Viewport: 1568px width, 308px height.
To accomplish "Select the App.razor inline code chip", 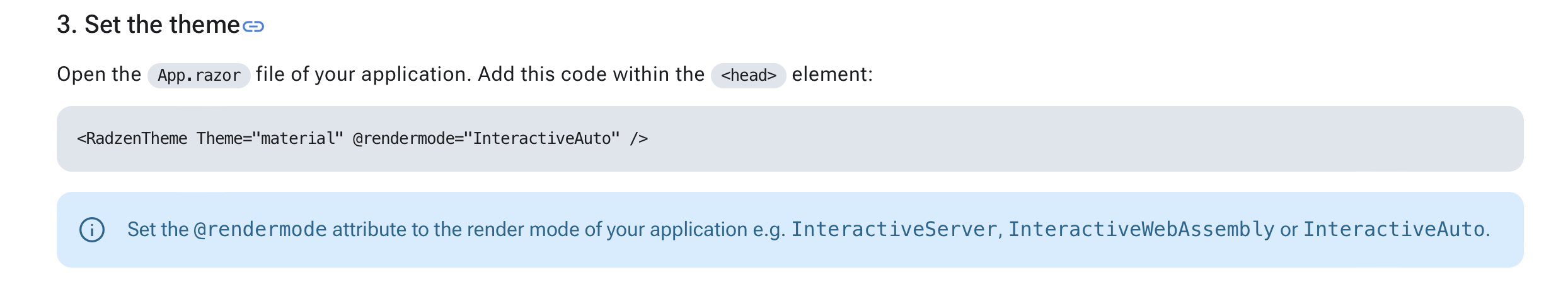I will pyautogui.click(x=199, y=75).
